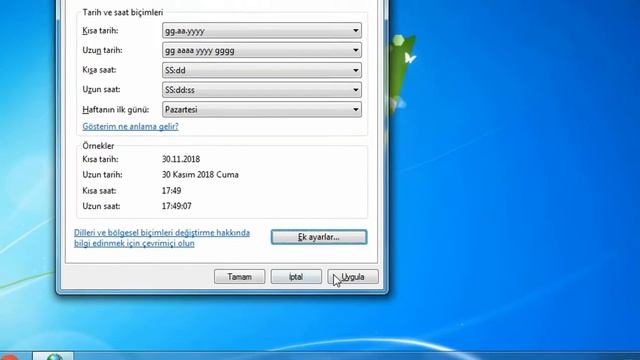
Task: Open the Kısa tarih format dropdown
Action: click(262, 31)
